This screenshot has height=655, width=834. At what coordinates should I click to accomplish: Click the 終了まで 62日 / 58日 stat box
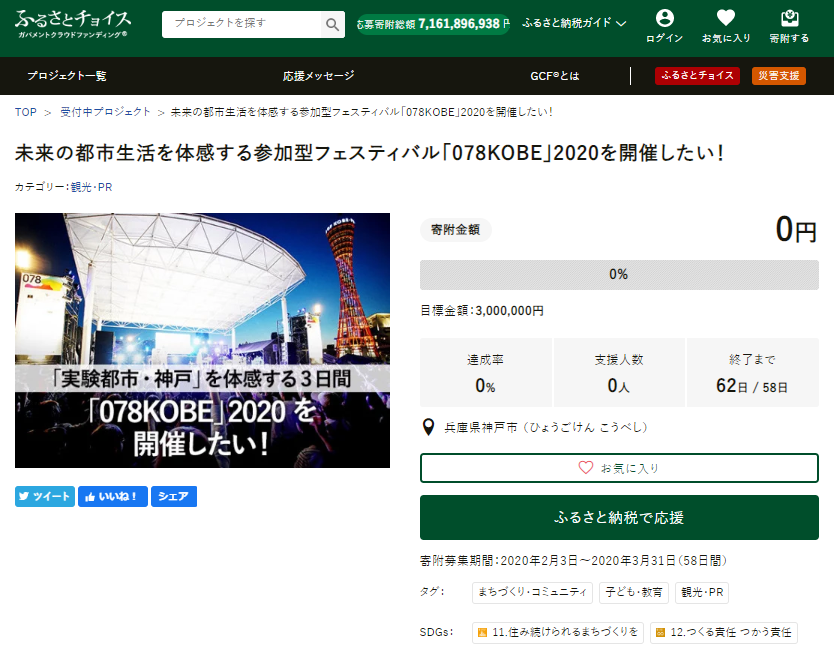753,372
